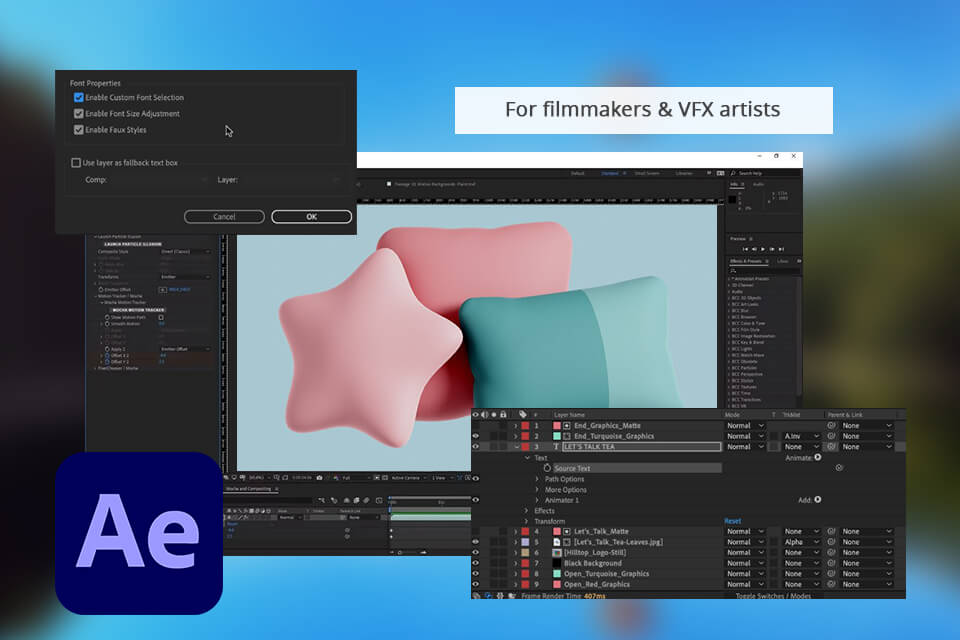The height and width of the screenshot is (640, 960).
Task: Click the Mocha Motion Tracker button
Action: (138, 310)
